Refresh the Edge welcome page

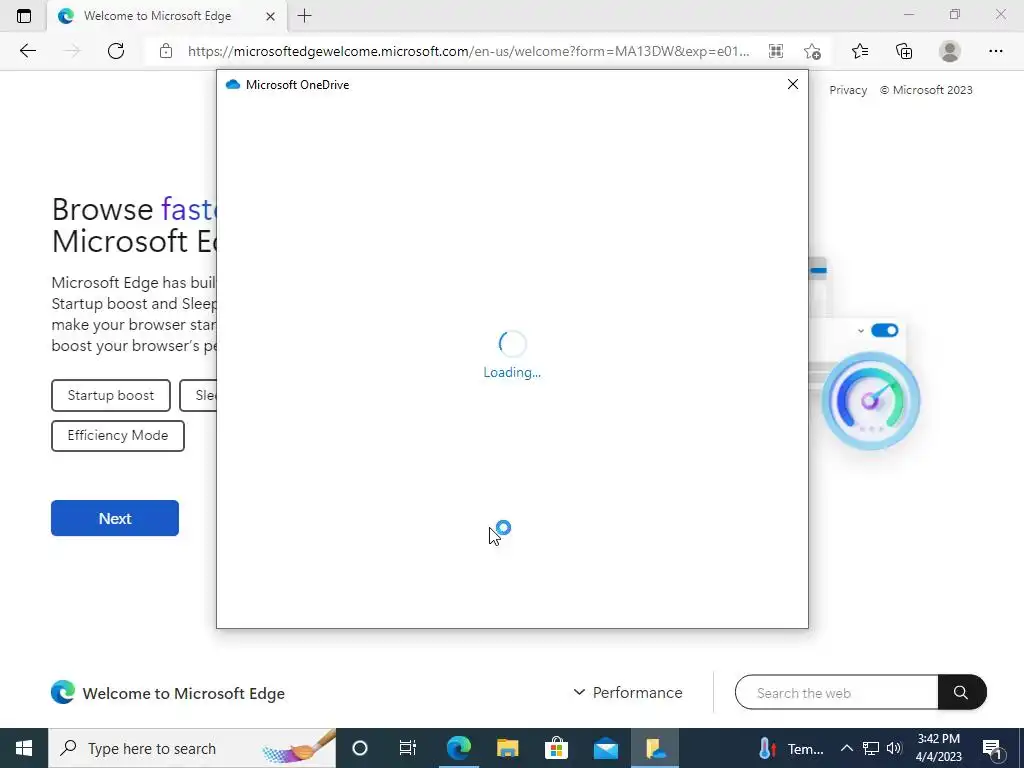(116, 51)
